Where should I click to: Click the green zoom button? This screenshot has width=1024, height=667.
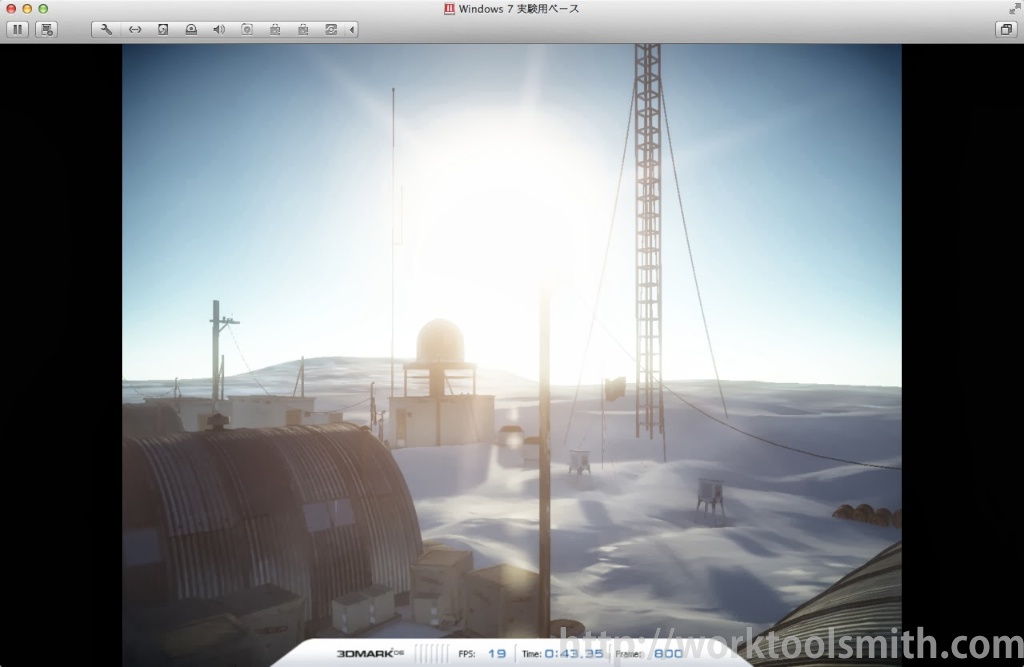pos(43,8)
